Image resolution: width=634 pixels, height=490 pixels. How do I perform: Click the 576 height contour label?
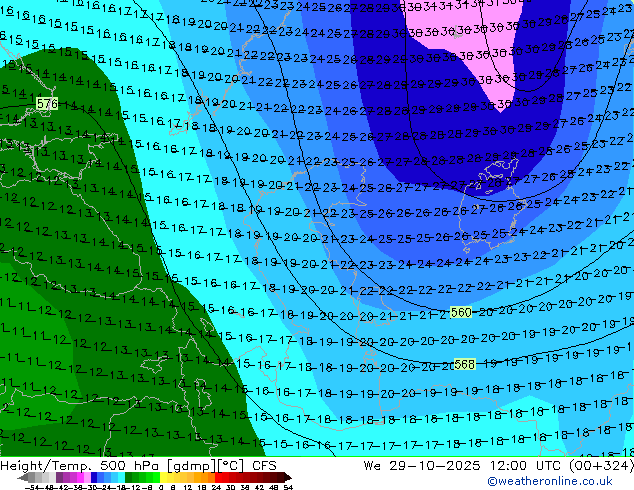pyautogui.click(x=47, y=103)
